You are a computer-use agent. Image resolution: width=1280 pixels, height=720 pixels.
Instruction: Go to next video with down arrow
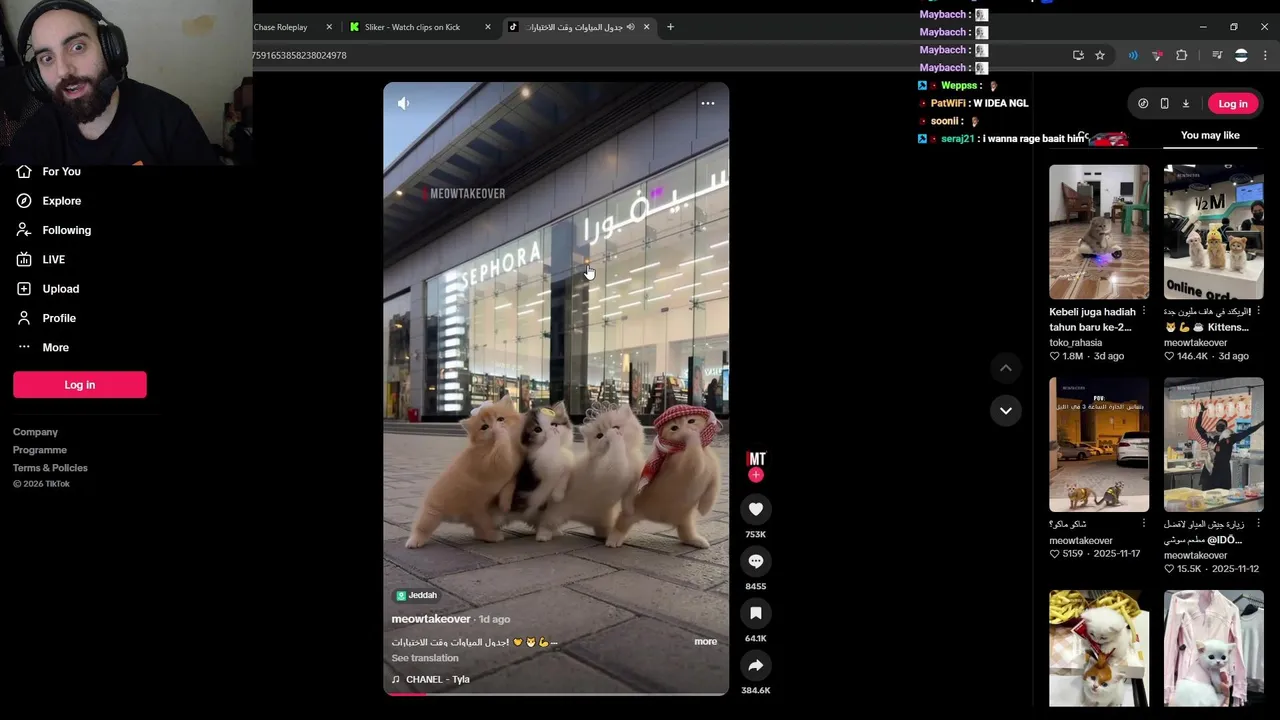(x=1006, y=410)
